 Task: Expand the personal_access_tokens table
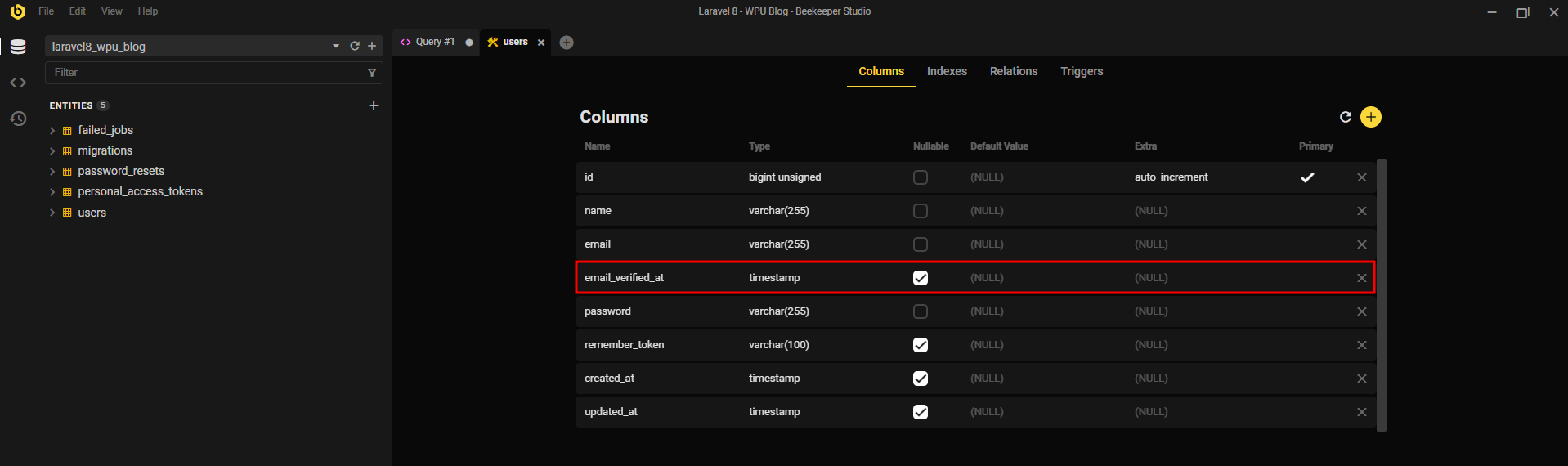(52, 192)
